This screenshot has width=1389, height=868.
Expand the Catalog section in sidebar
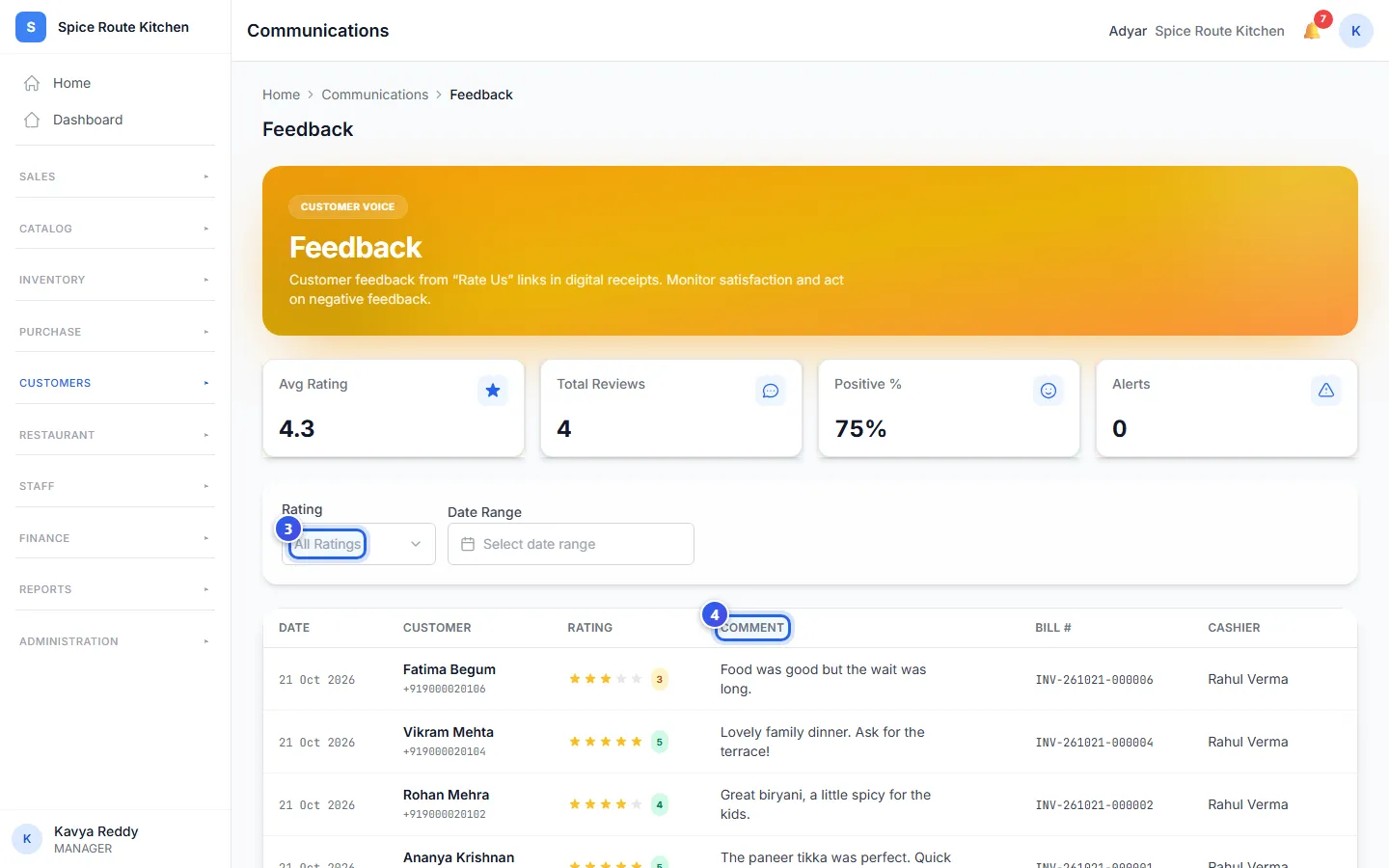[x=115, y=229]
